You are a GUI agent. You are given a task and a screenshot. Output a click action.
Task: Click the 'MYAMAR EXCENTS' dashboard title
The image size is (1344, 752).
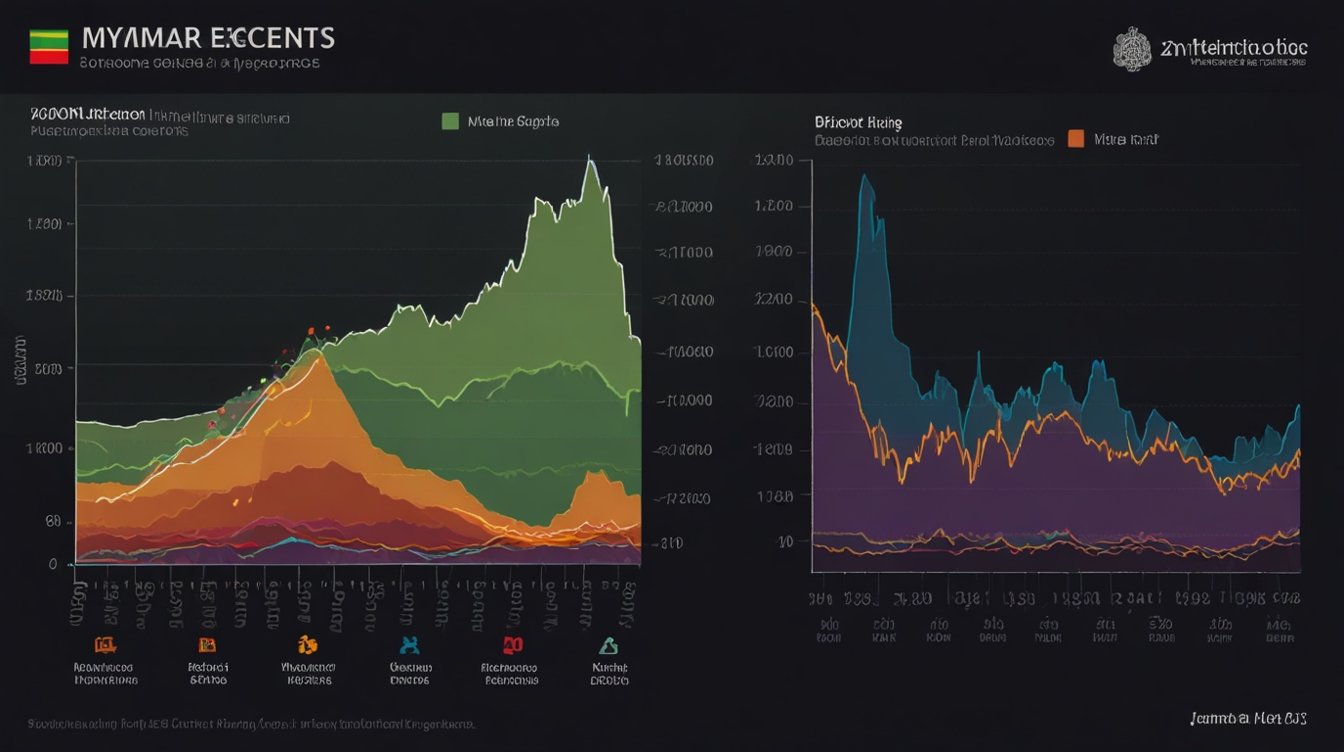click(x=208, y=39)
